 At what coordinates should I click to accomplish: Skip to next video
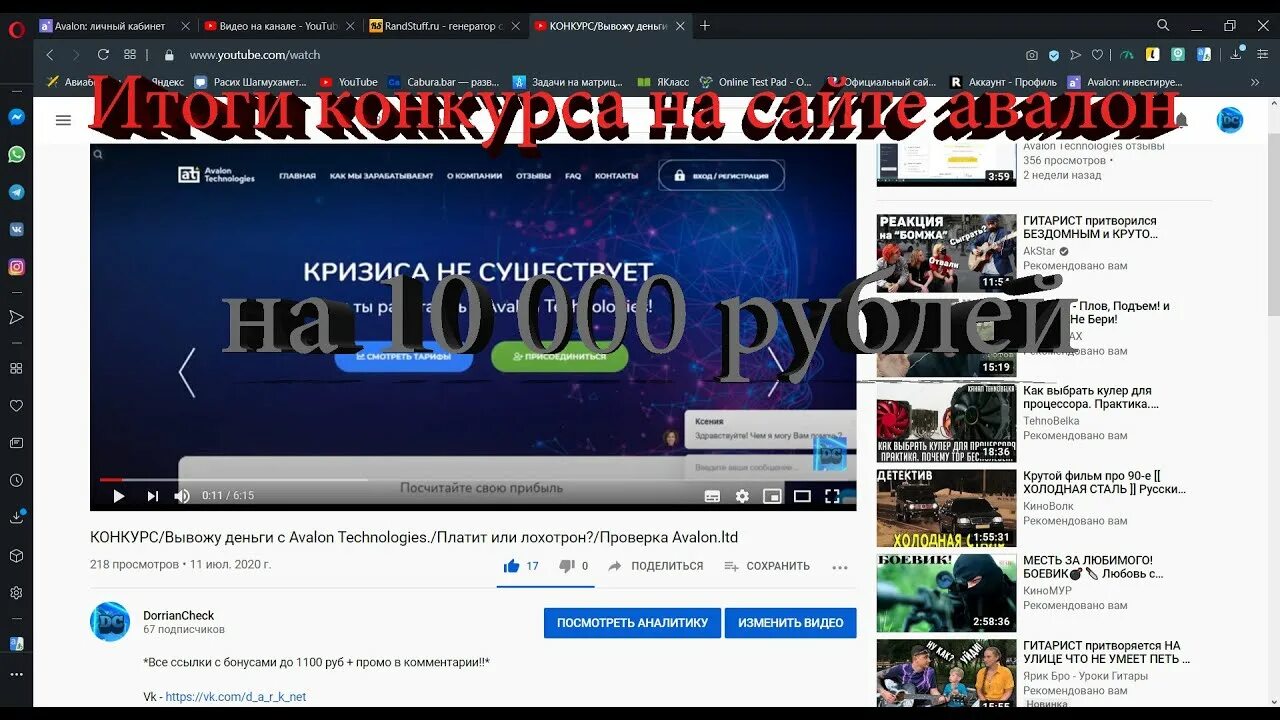click(152, 496)
